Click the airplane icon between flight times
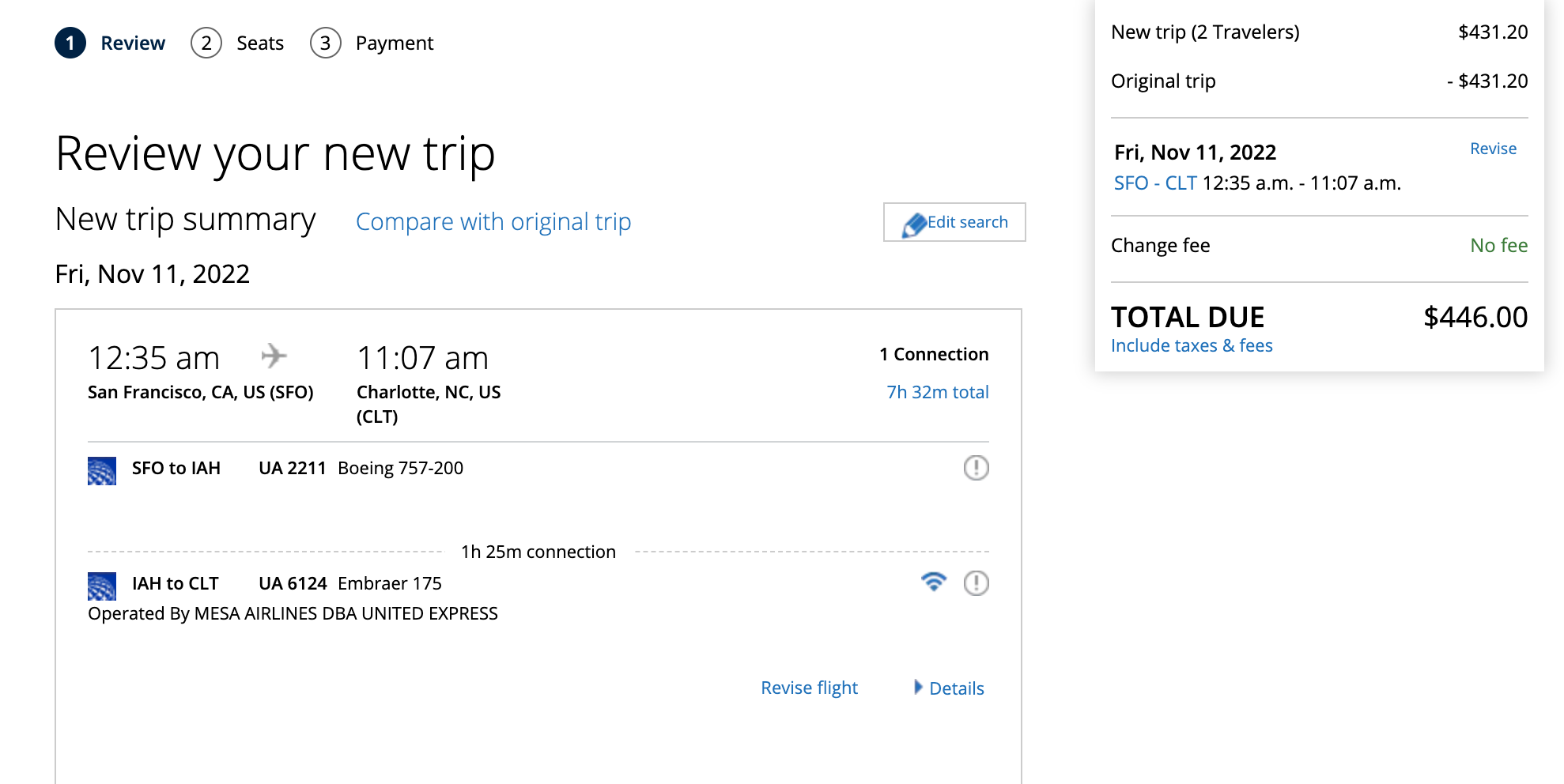Viewport: 1564px width, 784px height. [x=274, y=356]
